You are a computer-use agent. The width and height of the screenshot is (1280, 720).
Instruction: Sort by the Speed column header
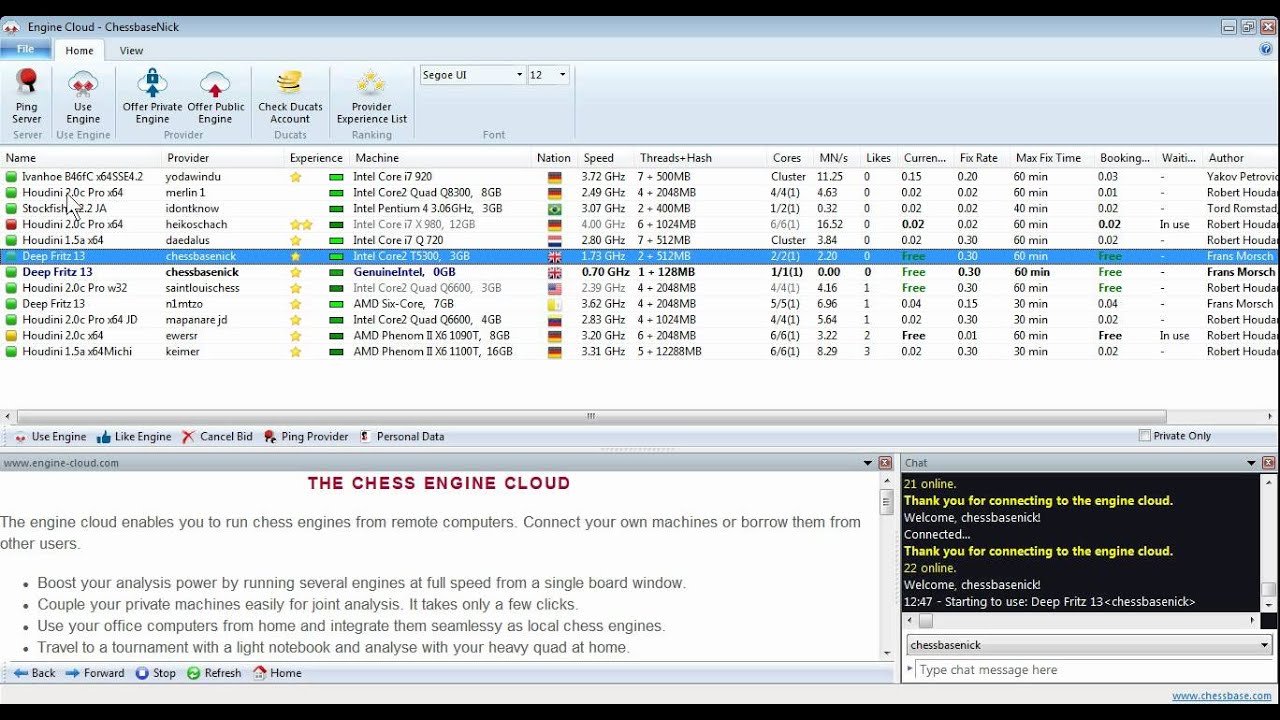pyautogui.click(x=606, y=158)
